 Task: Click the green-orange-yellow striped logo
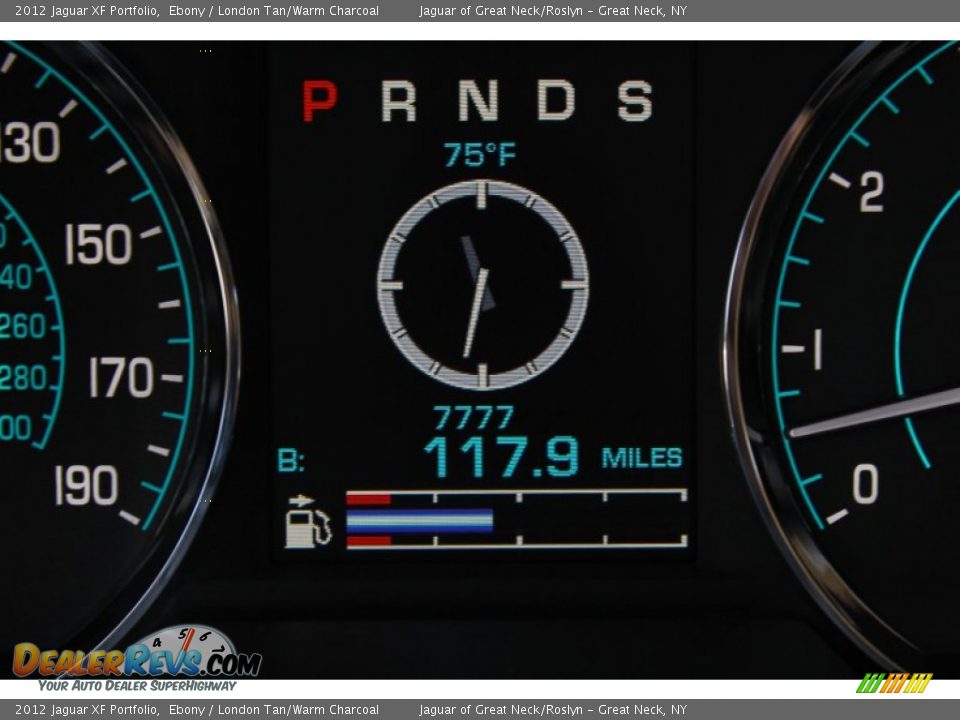894,683
